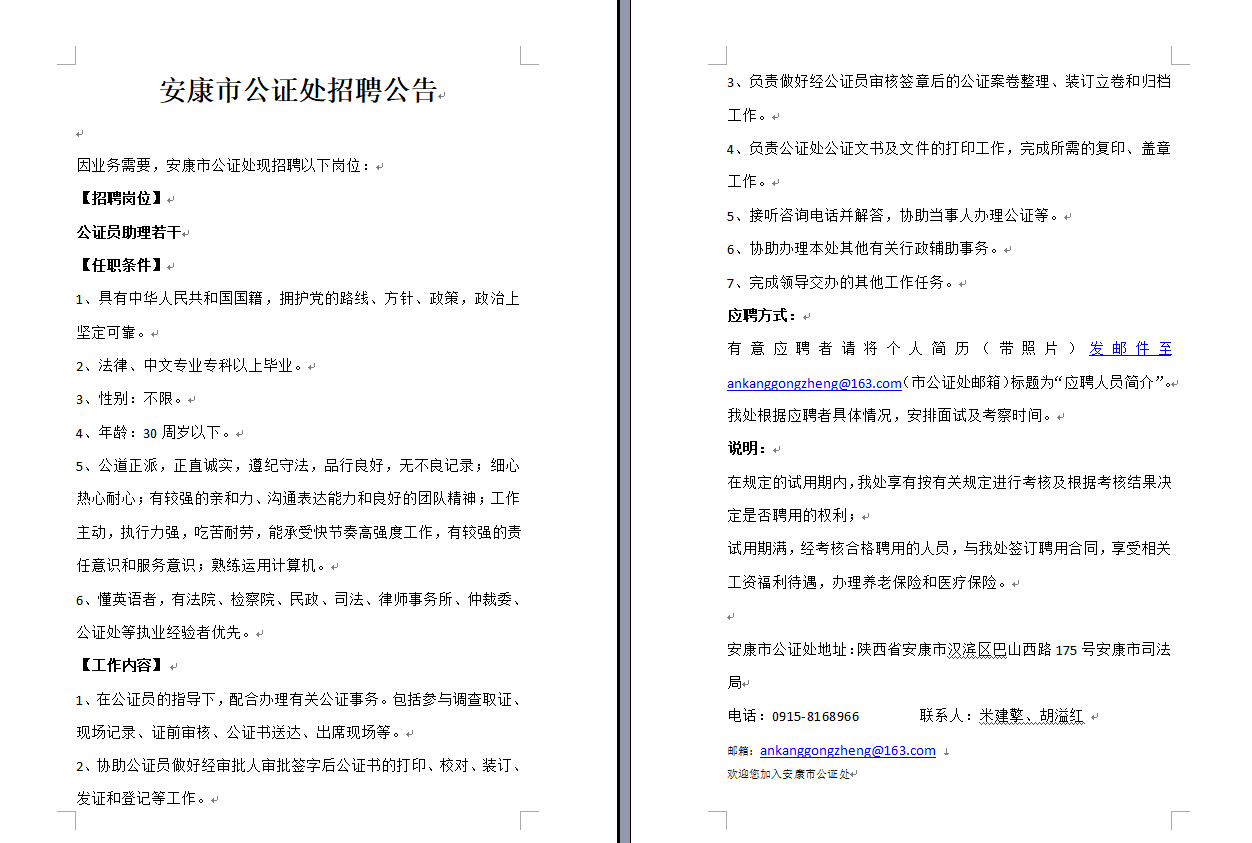Click the phone number '电话：0915-8168966'
The width and height of the screenshot is (1252, 843).
coord(793,716)
